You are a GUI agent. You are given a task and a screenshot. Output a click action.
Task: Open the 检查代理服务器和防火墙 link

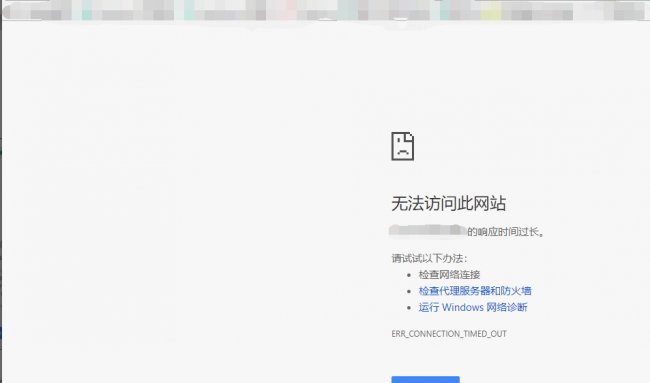pyautogui.click(x=475, y=291)
